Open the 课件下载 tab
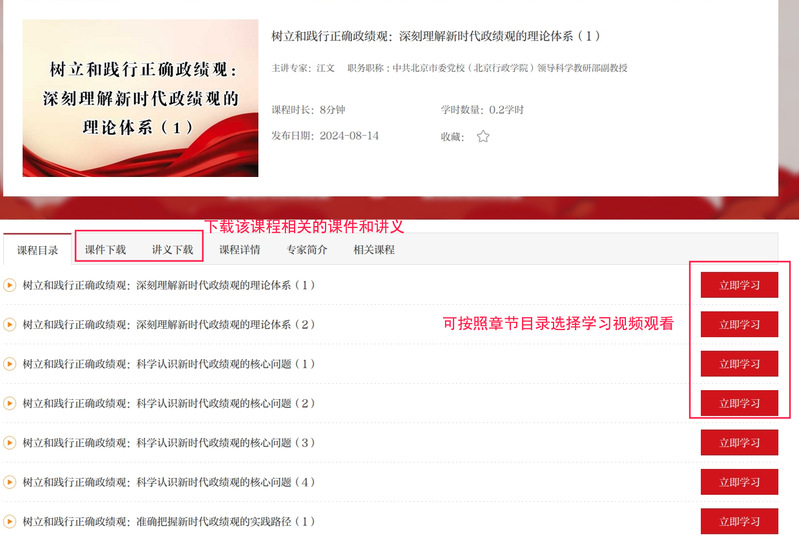Image resolution: width=799 pixels, height=540 pixels. pyautogui.click(x=105, y=250)
